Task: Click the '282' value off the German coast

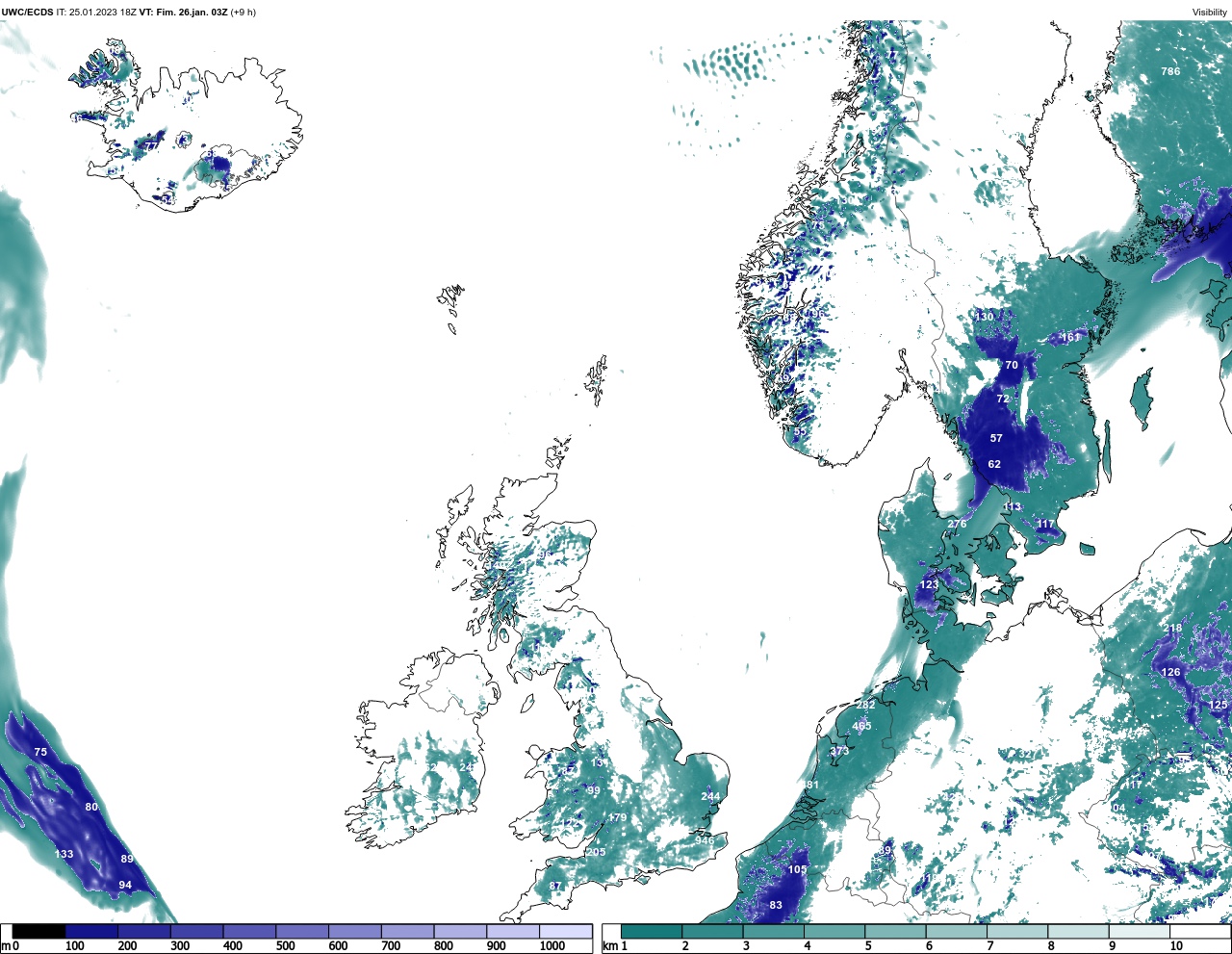Action: tap(865, 706)
